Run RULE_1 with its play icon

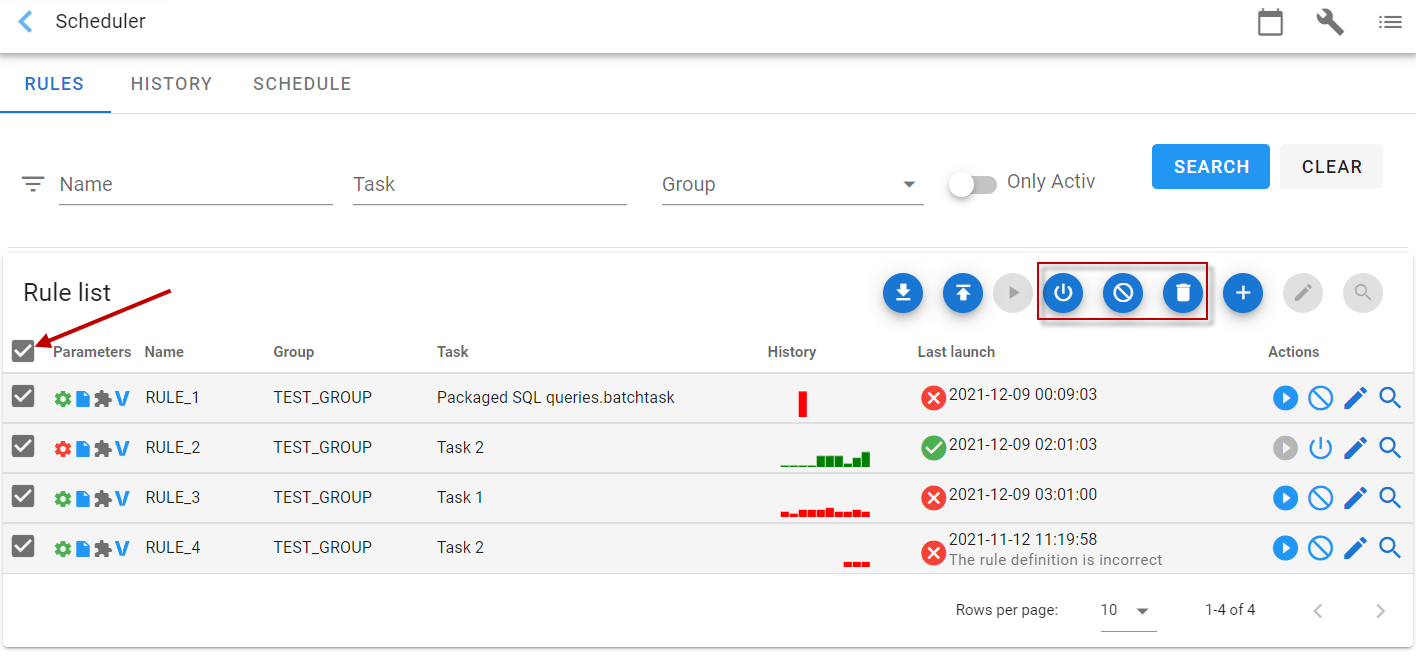click(1285, 398)
